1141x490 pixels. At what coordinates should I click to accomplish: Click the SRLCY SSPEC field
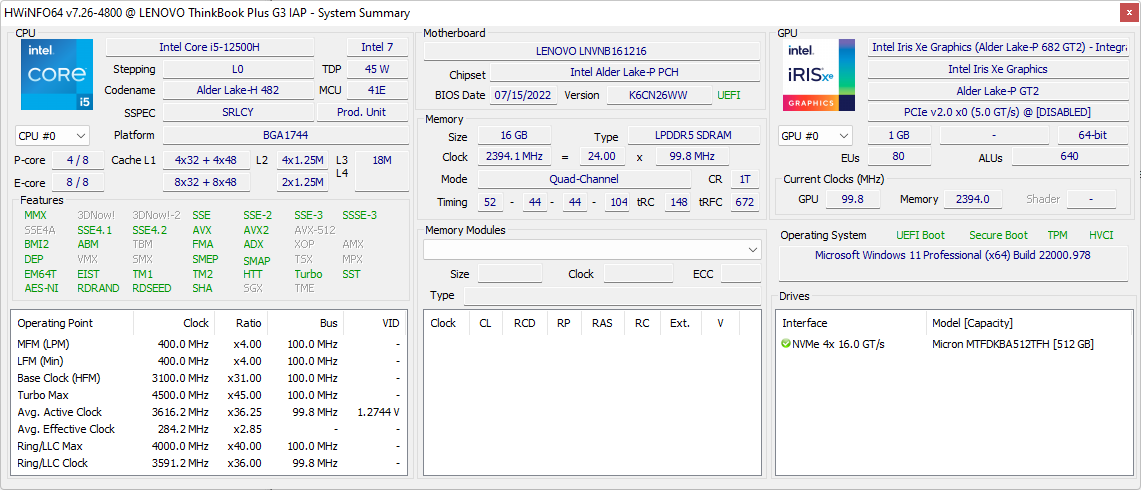pyautogui.click(x=238, y=112)
